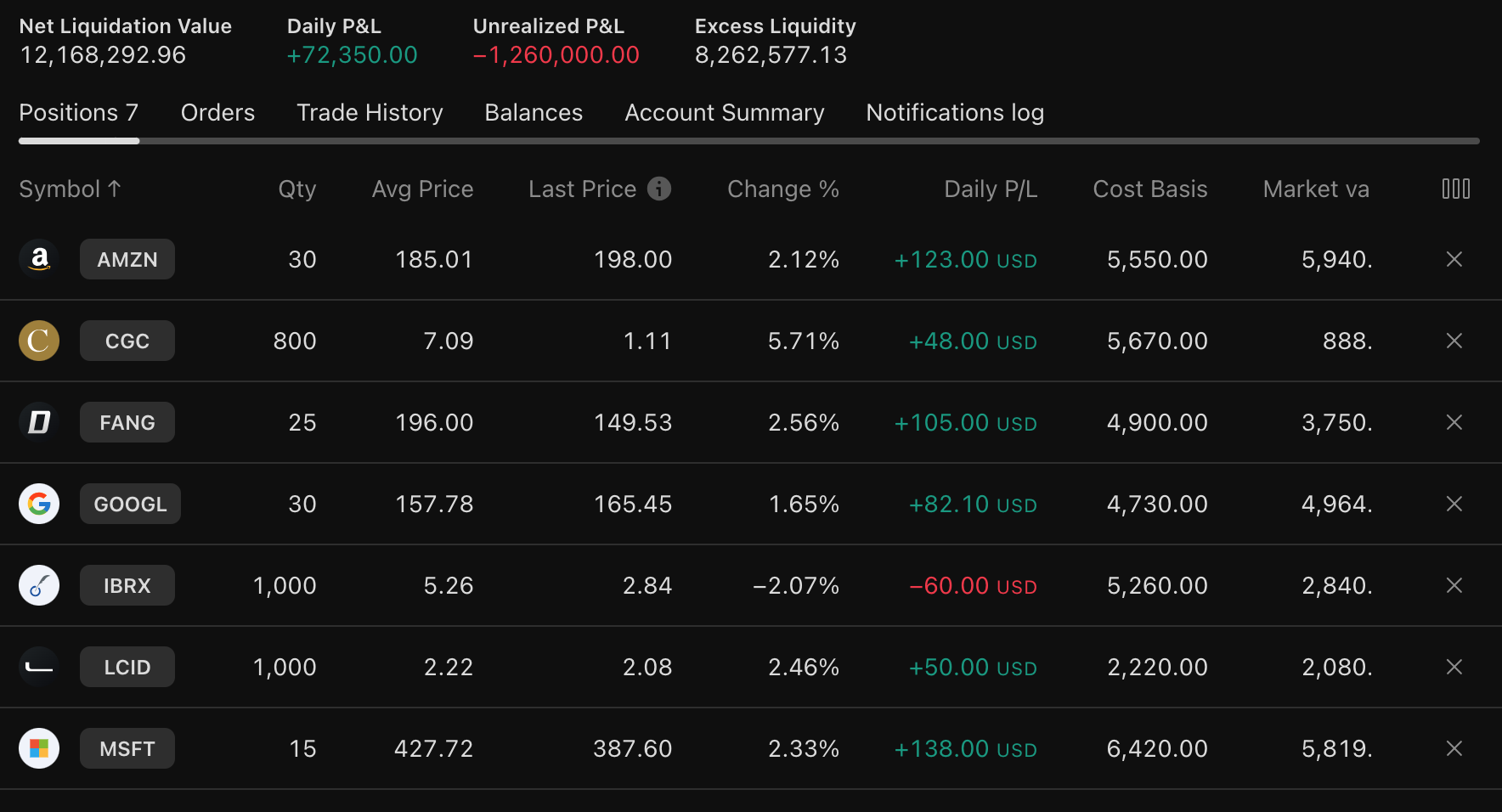
Task: Go to Account Summary tab
Action: click(724, 113)
